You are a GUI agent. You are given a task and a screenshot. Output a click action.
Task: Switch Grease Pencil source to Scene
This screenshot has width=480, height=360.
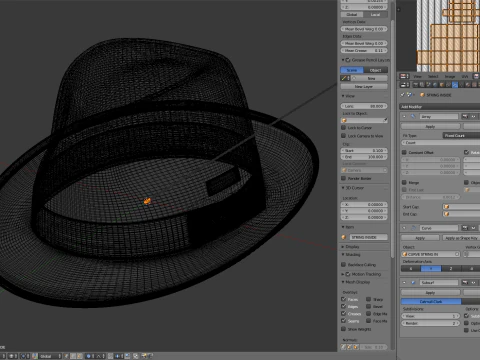352,70
